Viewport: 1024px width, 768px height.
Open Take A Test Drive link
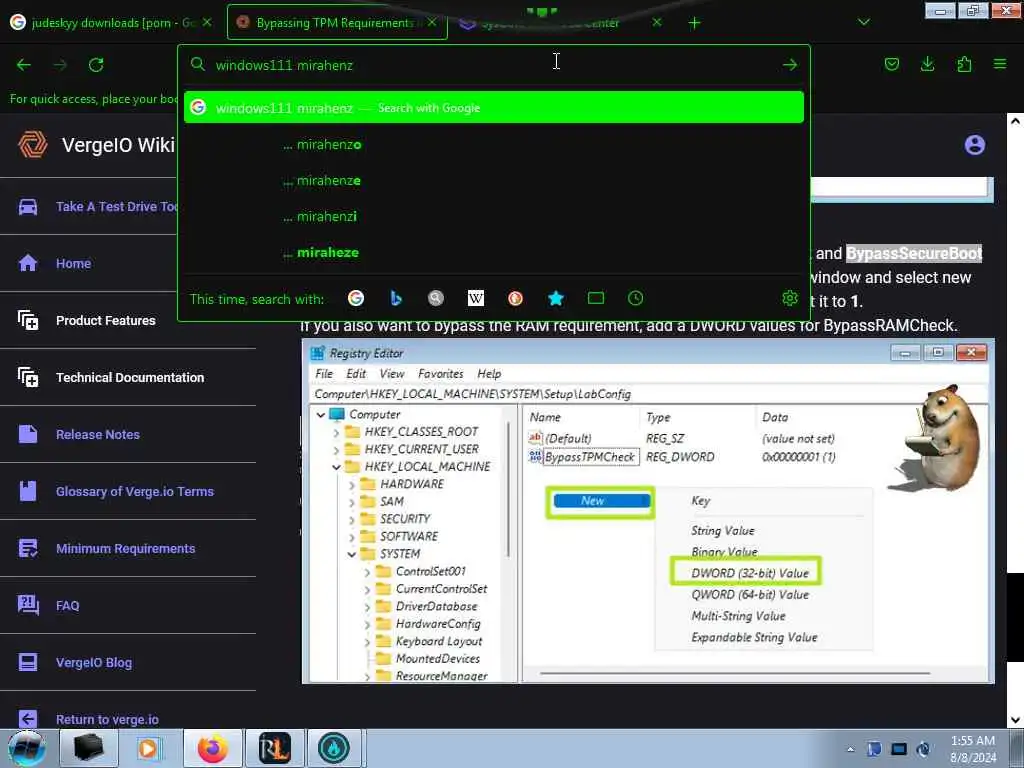[x=116, y=206]
